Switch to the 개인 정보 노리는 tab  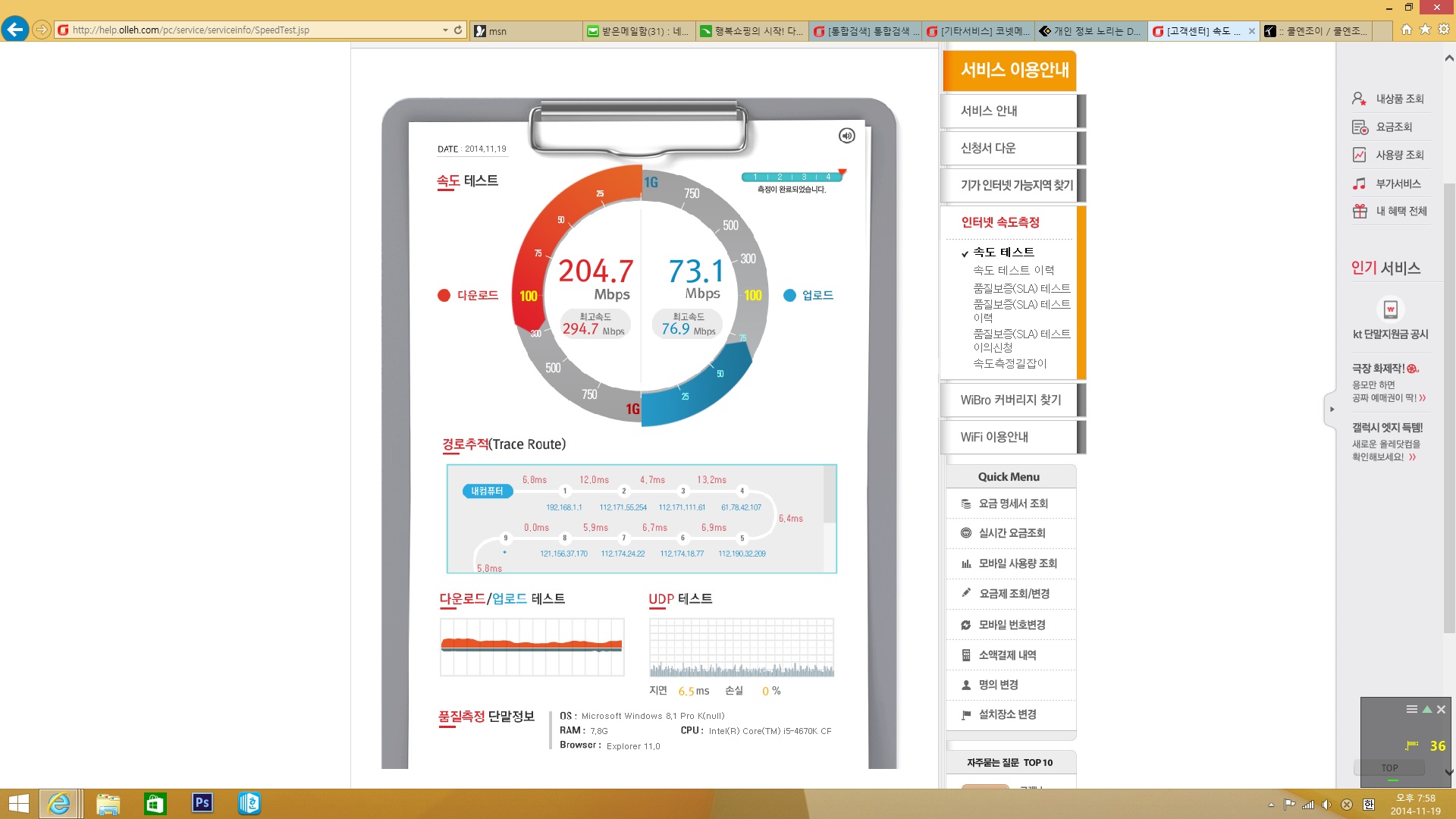(1090, 31)
